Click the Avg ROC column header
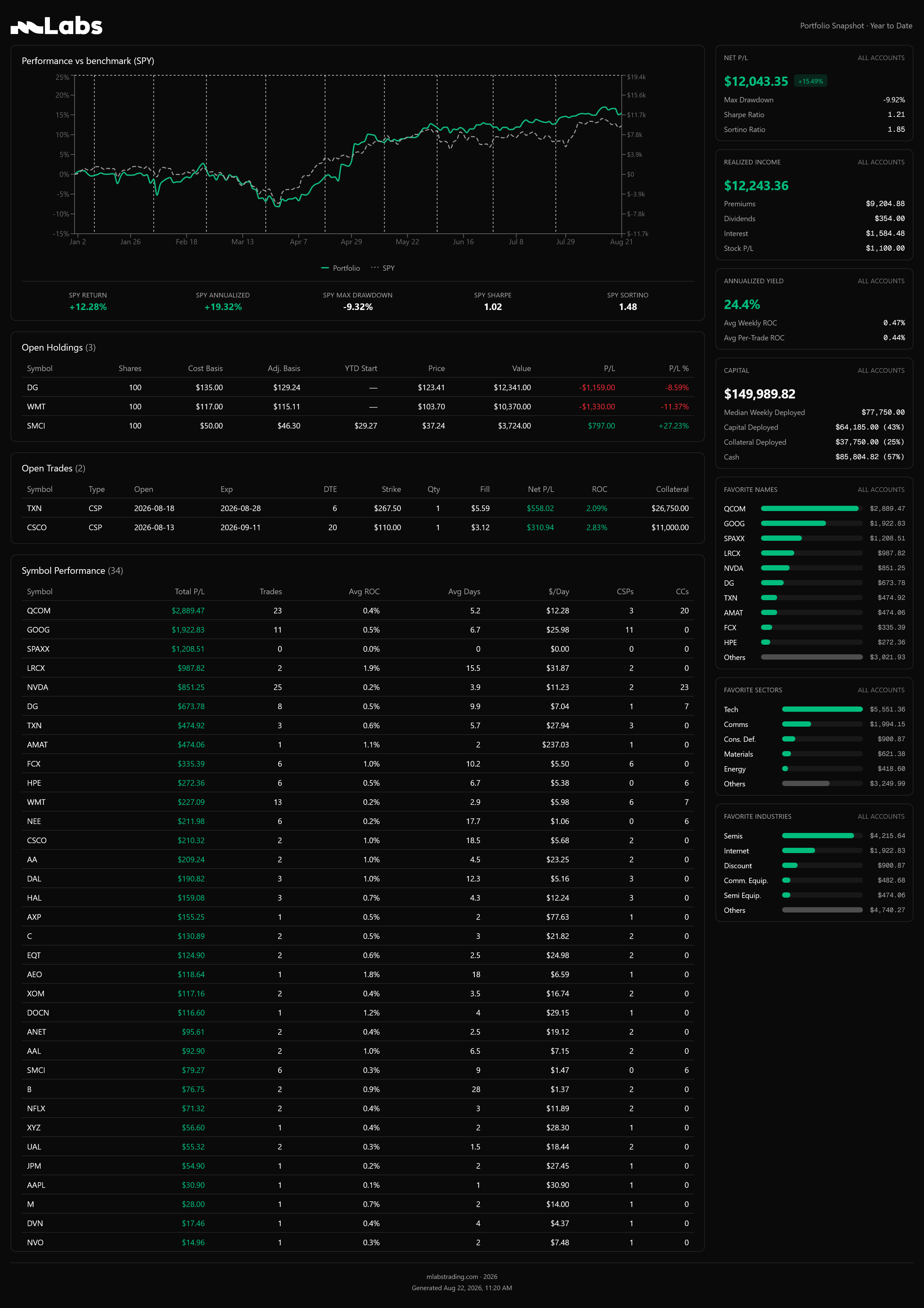924x1308 pixels. point(364,592)
